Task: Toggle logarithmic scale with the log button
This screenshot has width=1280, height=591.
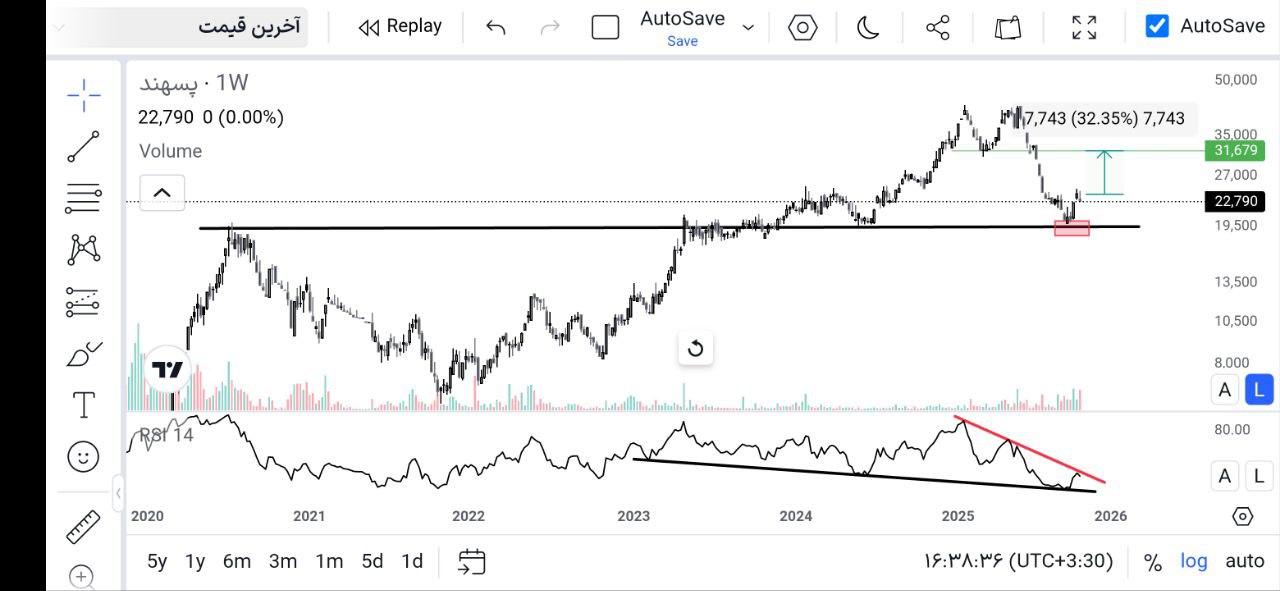Action: (1193, 561)
